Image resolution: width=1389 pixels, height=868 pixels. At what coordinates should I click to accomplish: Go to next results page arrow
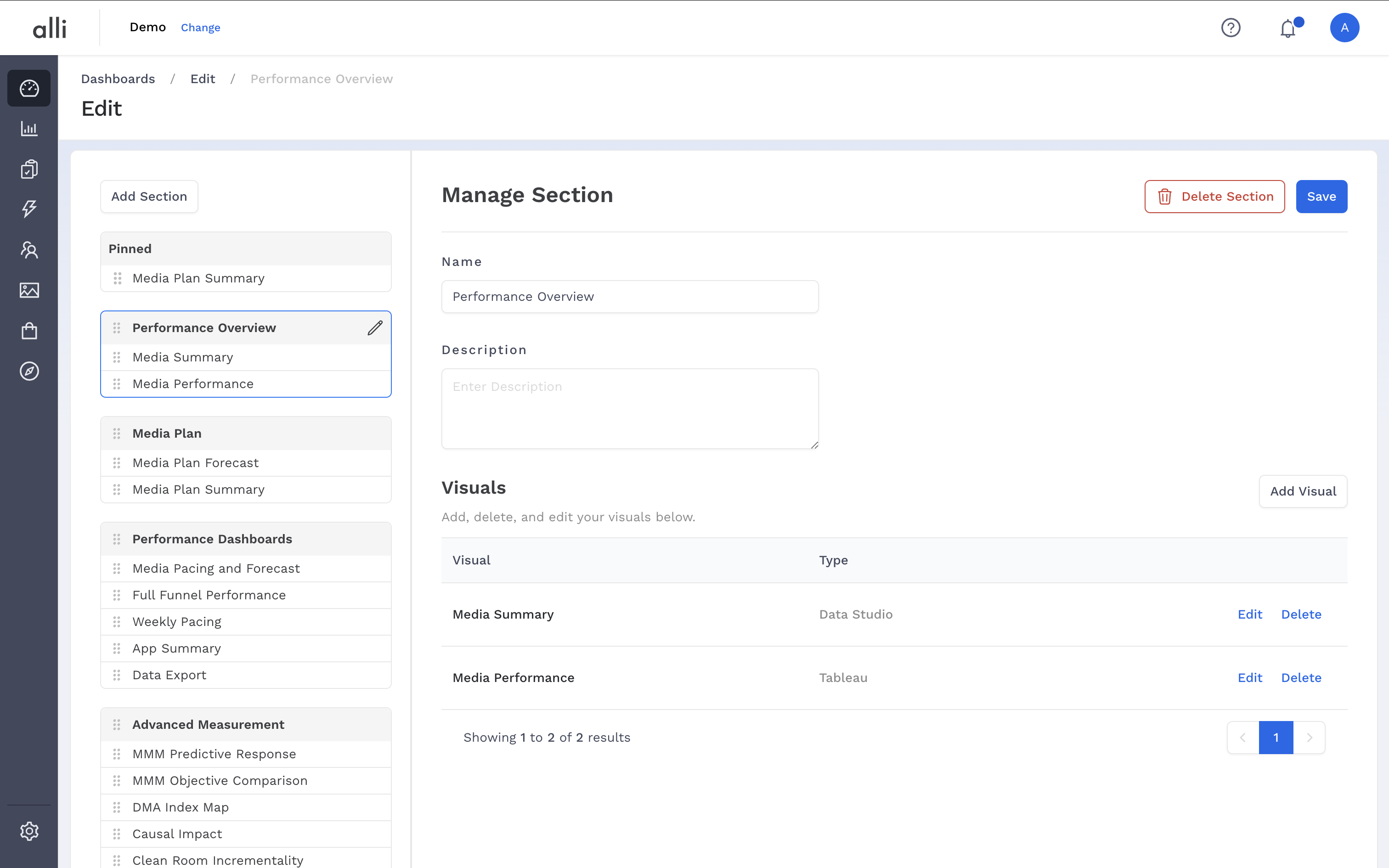click(x=1309, y=738)
